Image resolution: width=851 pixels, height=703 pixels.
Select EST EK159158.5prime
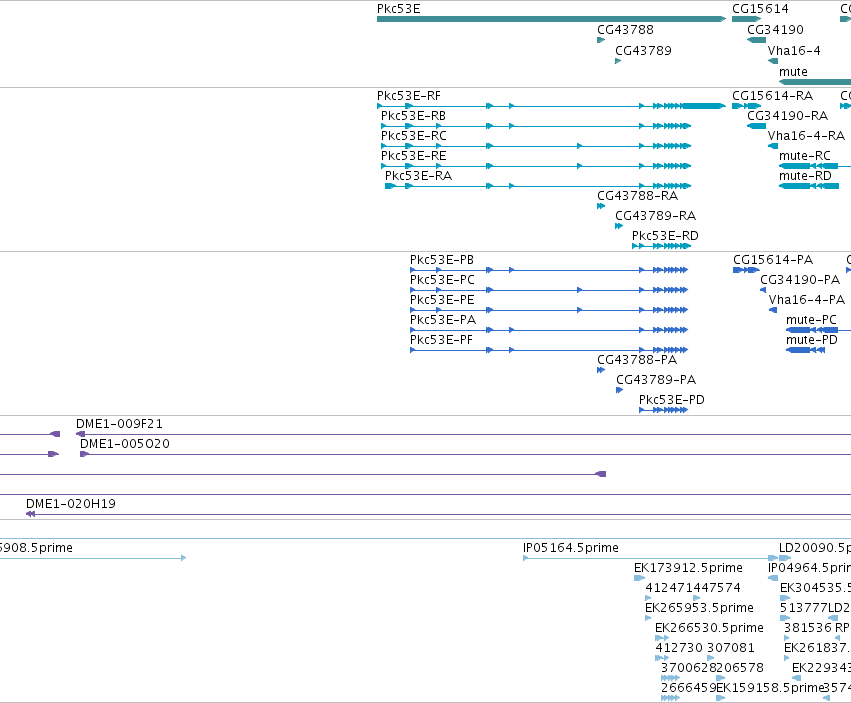pyautogui.click(x=770, y=688)
